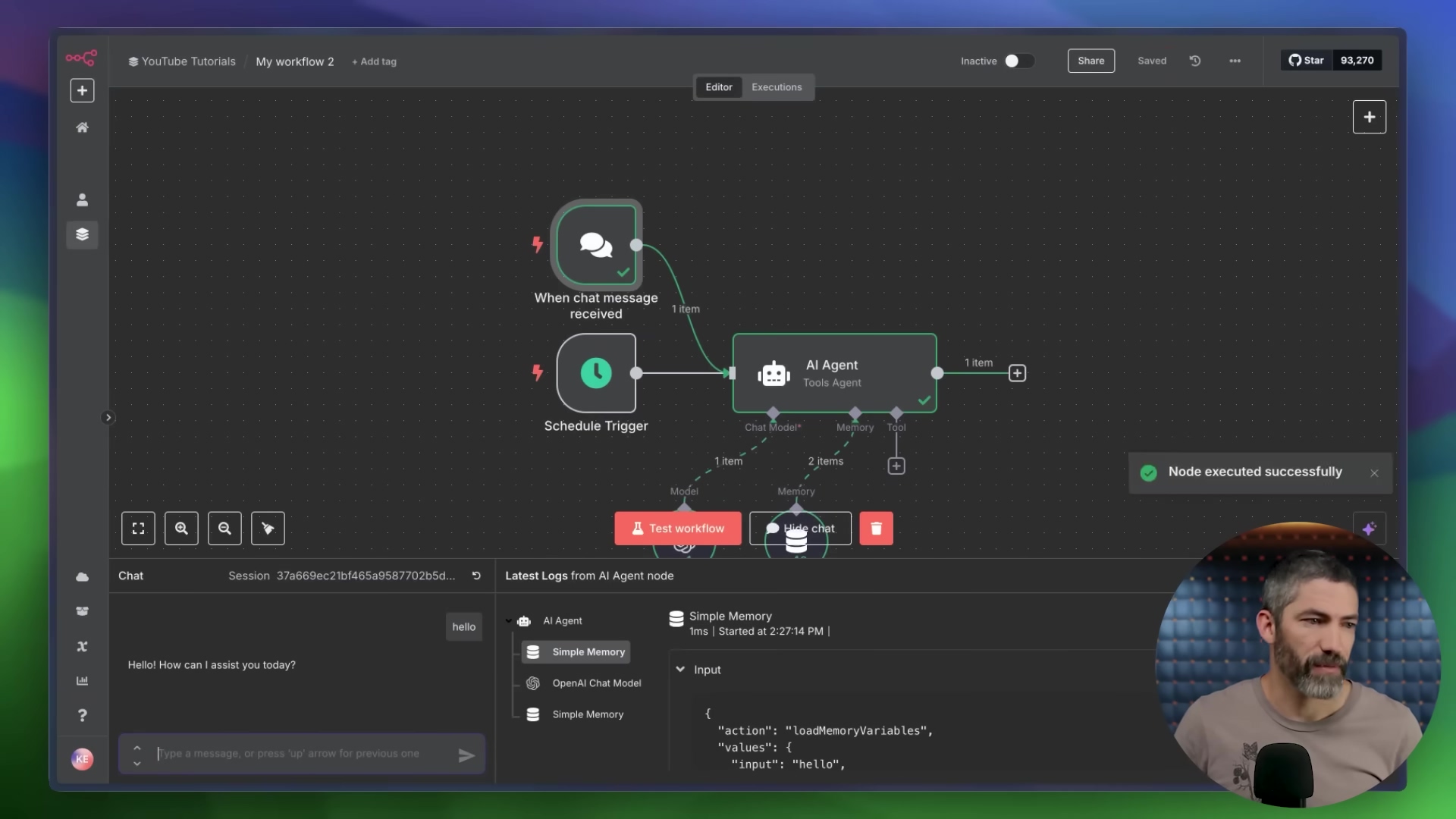Click the Zoom out button
The width and height of the screenshot is (1456, 819).
[224, 529]
